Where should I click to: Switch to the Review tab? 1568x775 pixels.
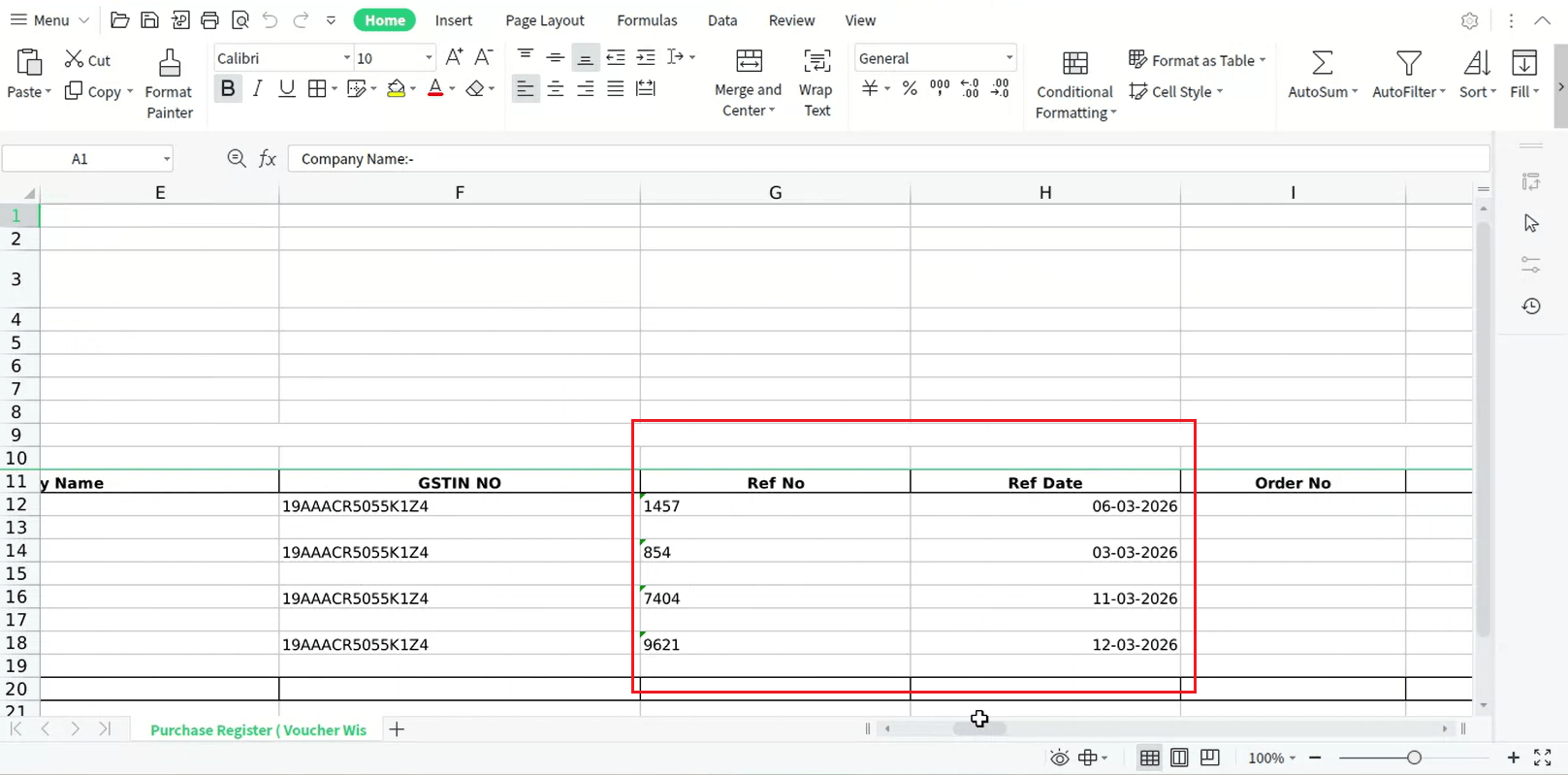791,20
